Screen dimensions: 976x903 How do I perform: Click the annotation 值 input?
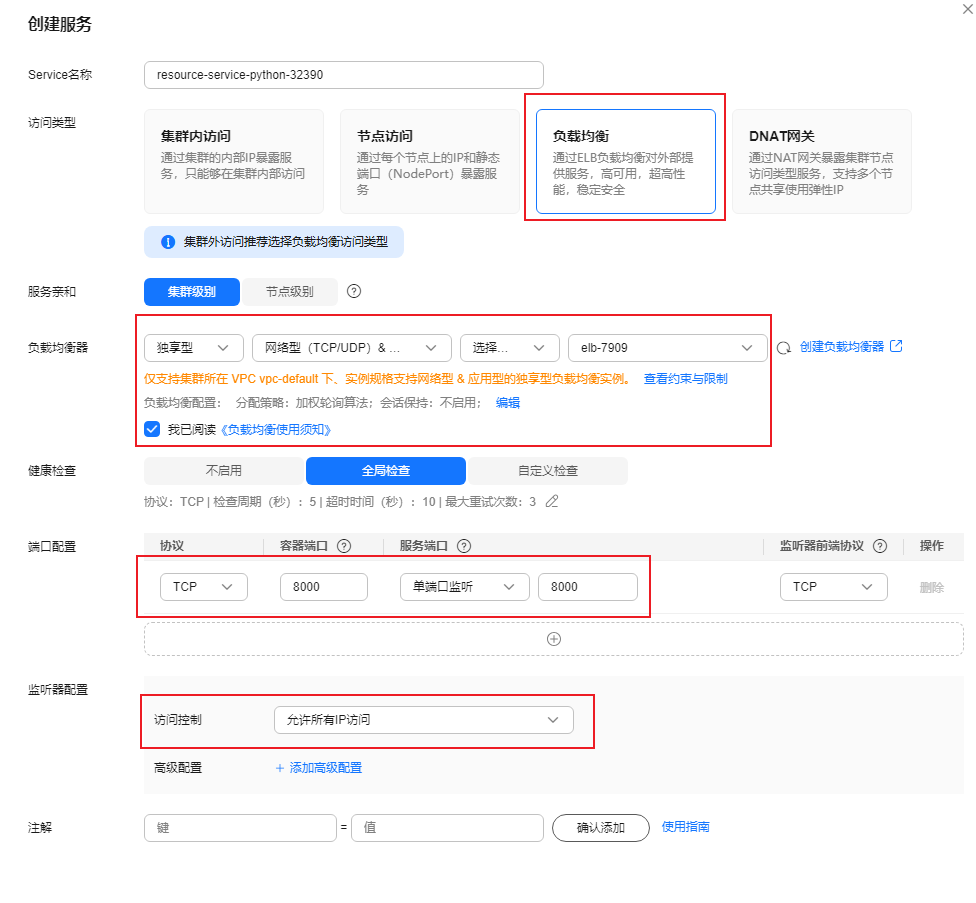447,828
